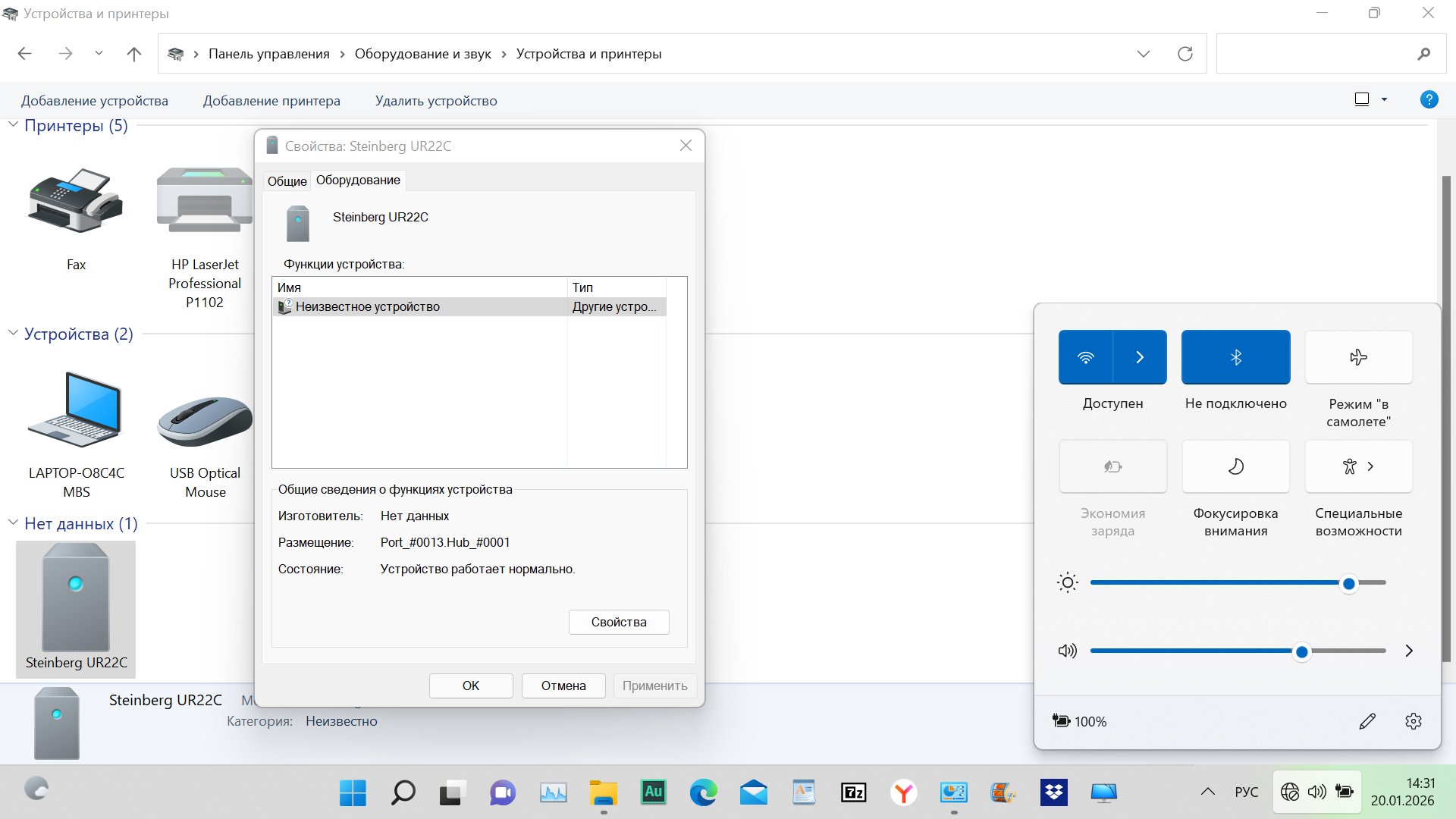Screen dimensions: 1456x819
Task: Expand the Устройства (2) group
Action: point(12,333)
